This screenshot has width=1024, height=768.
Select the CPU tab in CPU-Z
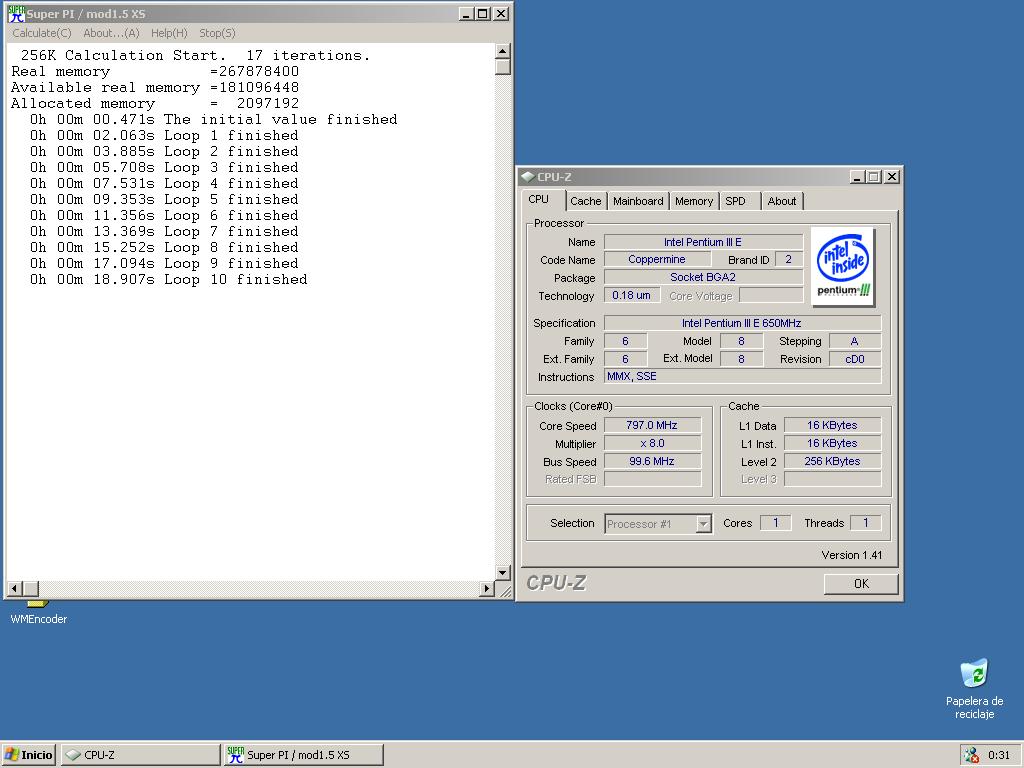point(539,199)
